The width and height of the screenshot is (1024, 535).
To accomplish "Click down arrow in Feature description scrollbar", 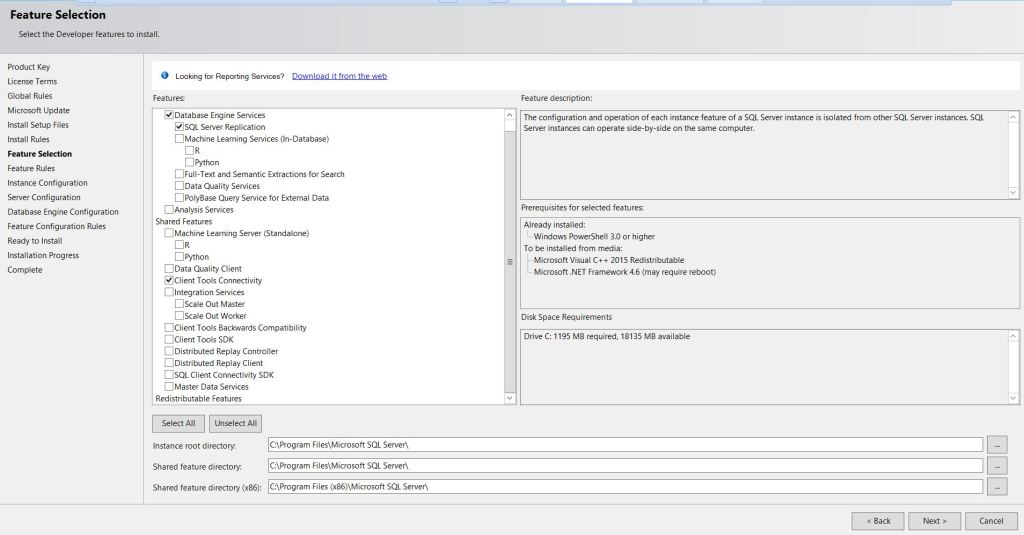I will (1013, 192).
